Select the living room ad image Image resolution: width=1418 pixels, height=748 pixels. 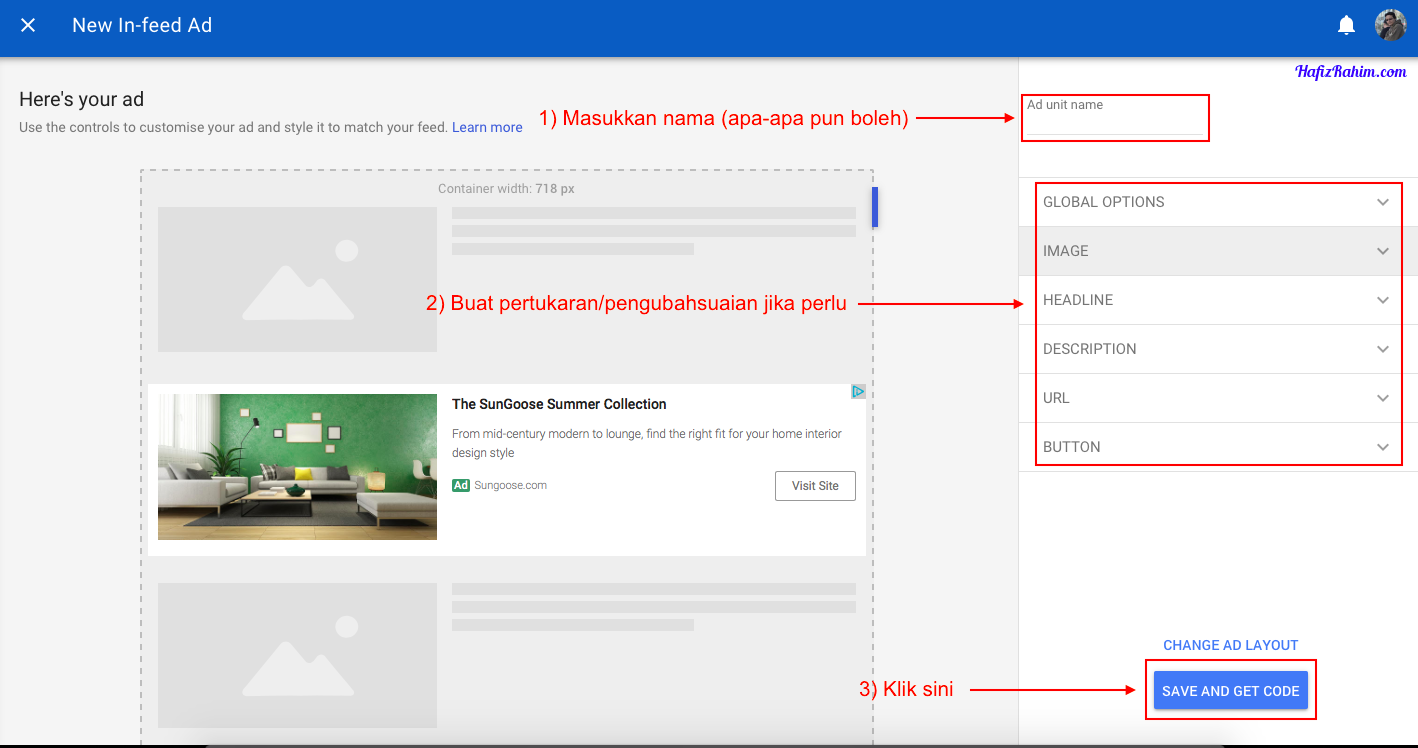(297, 466)
